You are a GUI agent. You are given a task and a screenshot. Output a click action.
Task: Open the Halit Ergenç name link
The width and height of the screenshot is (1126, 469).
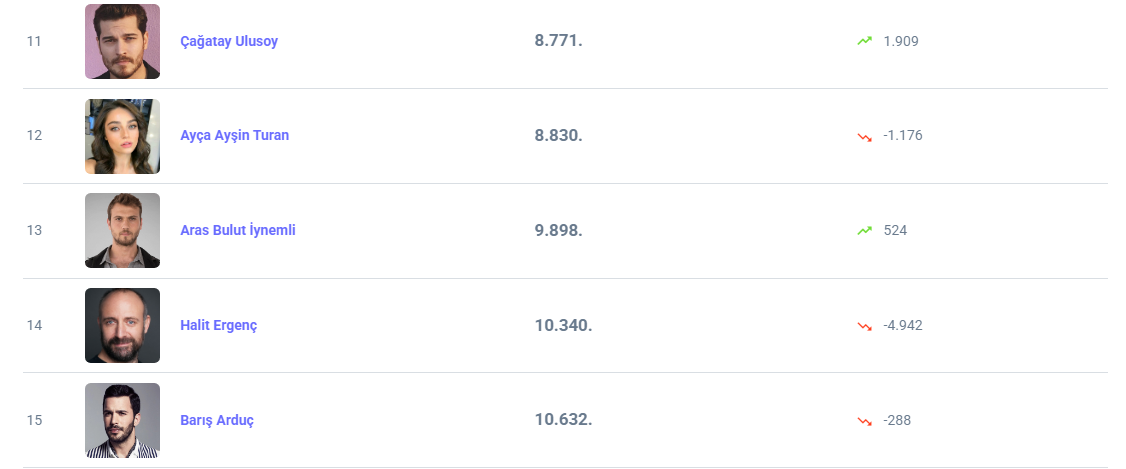(x=218, y=325)
